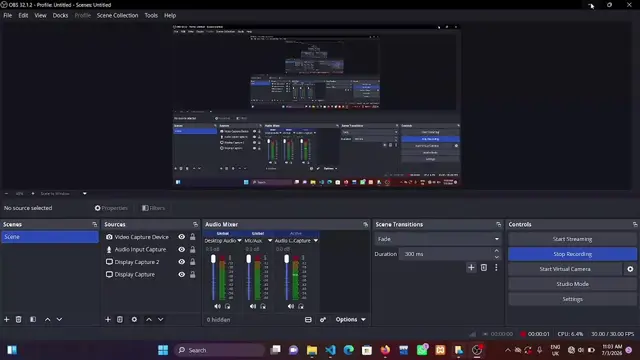Adjust the Desktop Audio volume fader
The image size is (640, 360).
pyautogui.click(x=213, y=259)
